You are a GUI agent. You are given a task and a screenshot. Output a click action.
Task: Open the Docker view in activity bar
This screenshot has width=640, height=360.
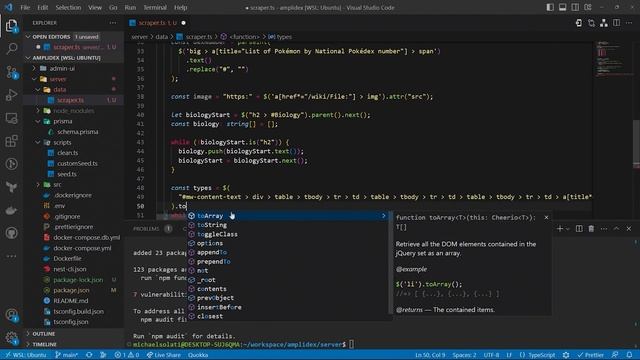tap(11, 210)
